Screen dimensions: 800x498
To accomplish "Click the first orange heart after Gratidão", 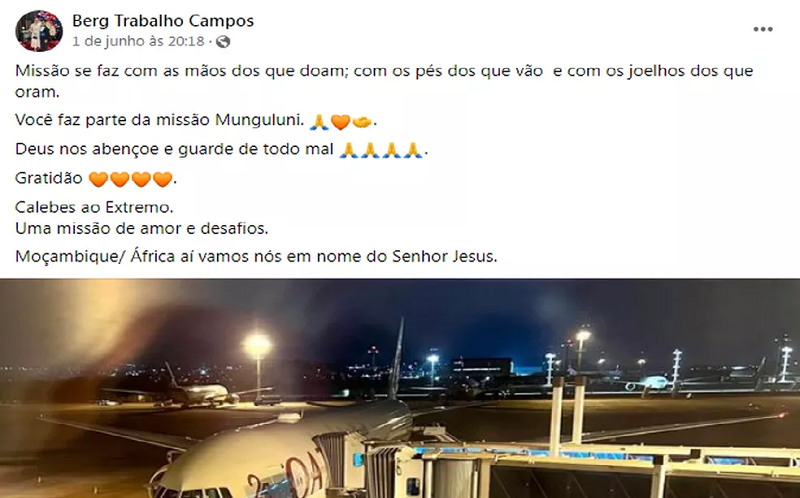I will 98,180.
